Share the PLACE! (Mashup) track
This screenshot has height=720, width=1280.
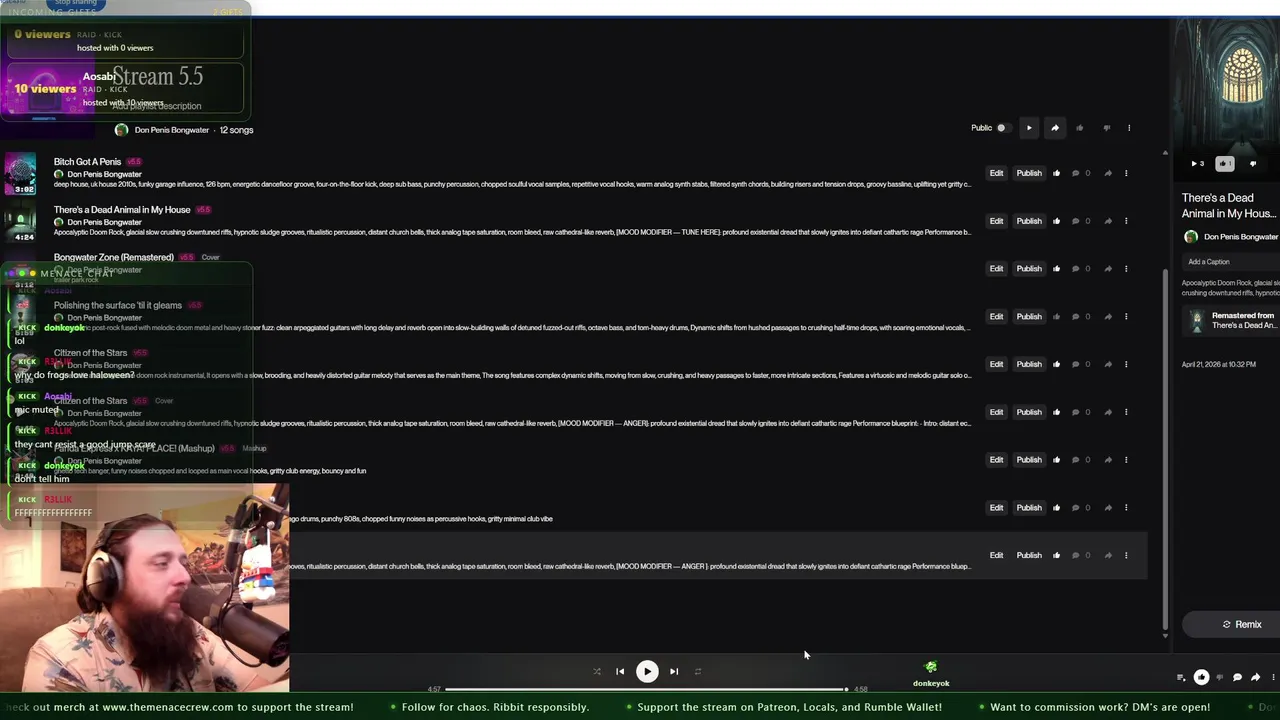(1108, 460)
